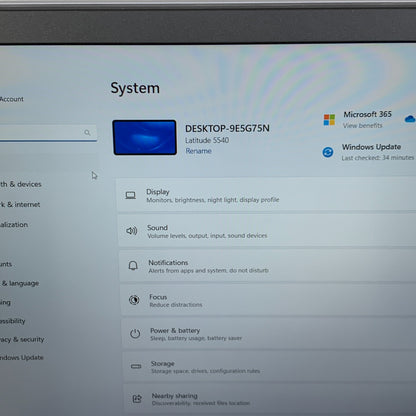Click View benefits under Microsoft 365
Viewport: 416px width, 416px height.
click(363, 126)
